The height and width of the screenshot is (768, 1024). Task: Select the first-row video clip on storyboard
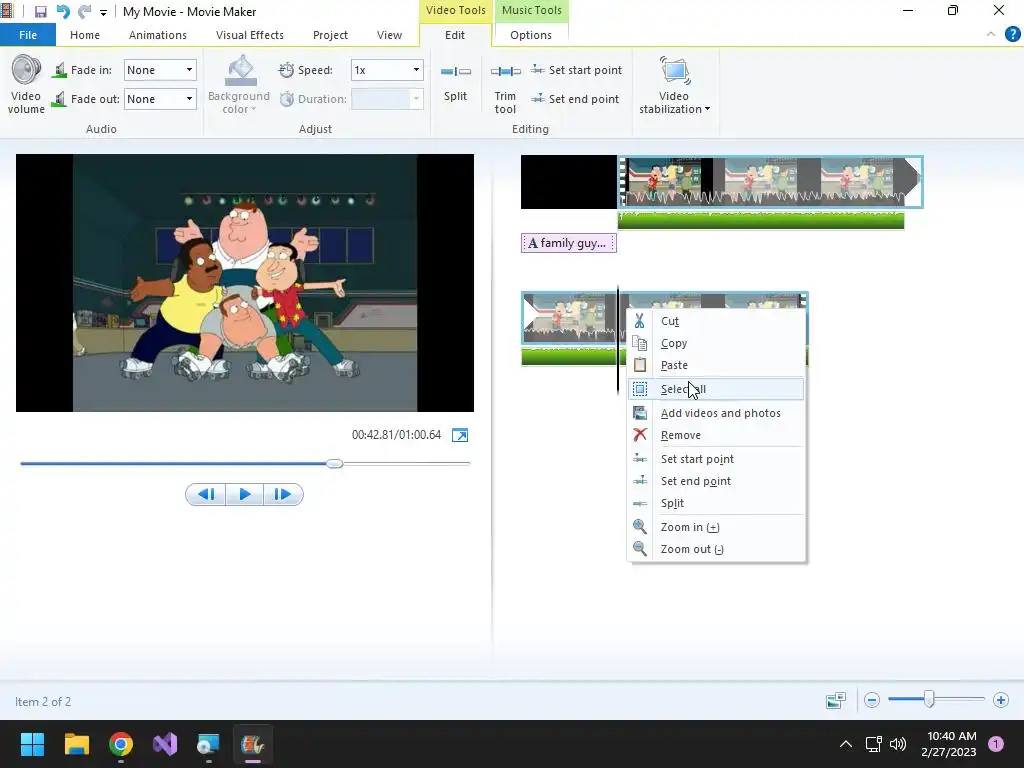click(771, 182)
